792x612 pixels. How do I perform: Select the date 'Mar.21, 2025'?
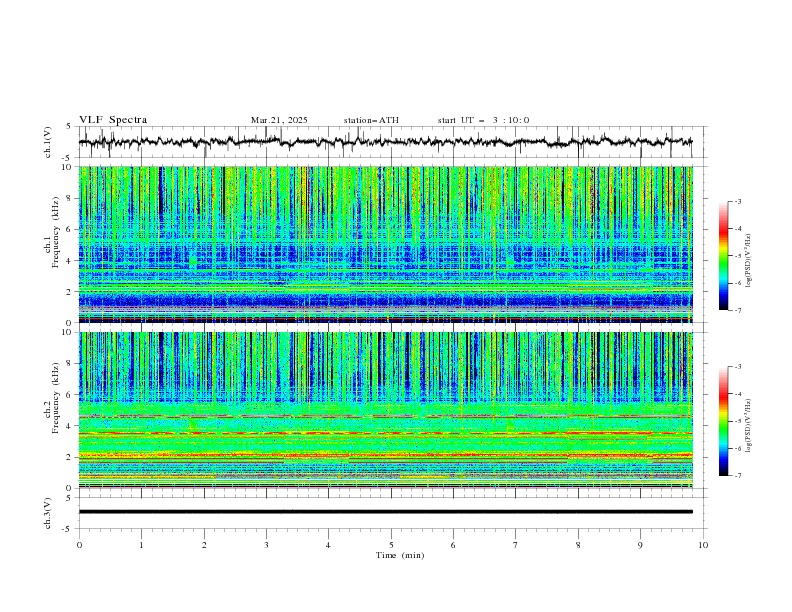coord(279,120)
